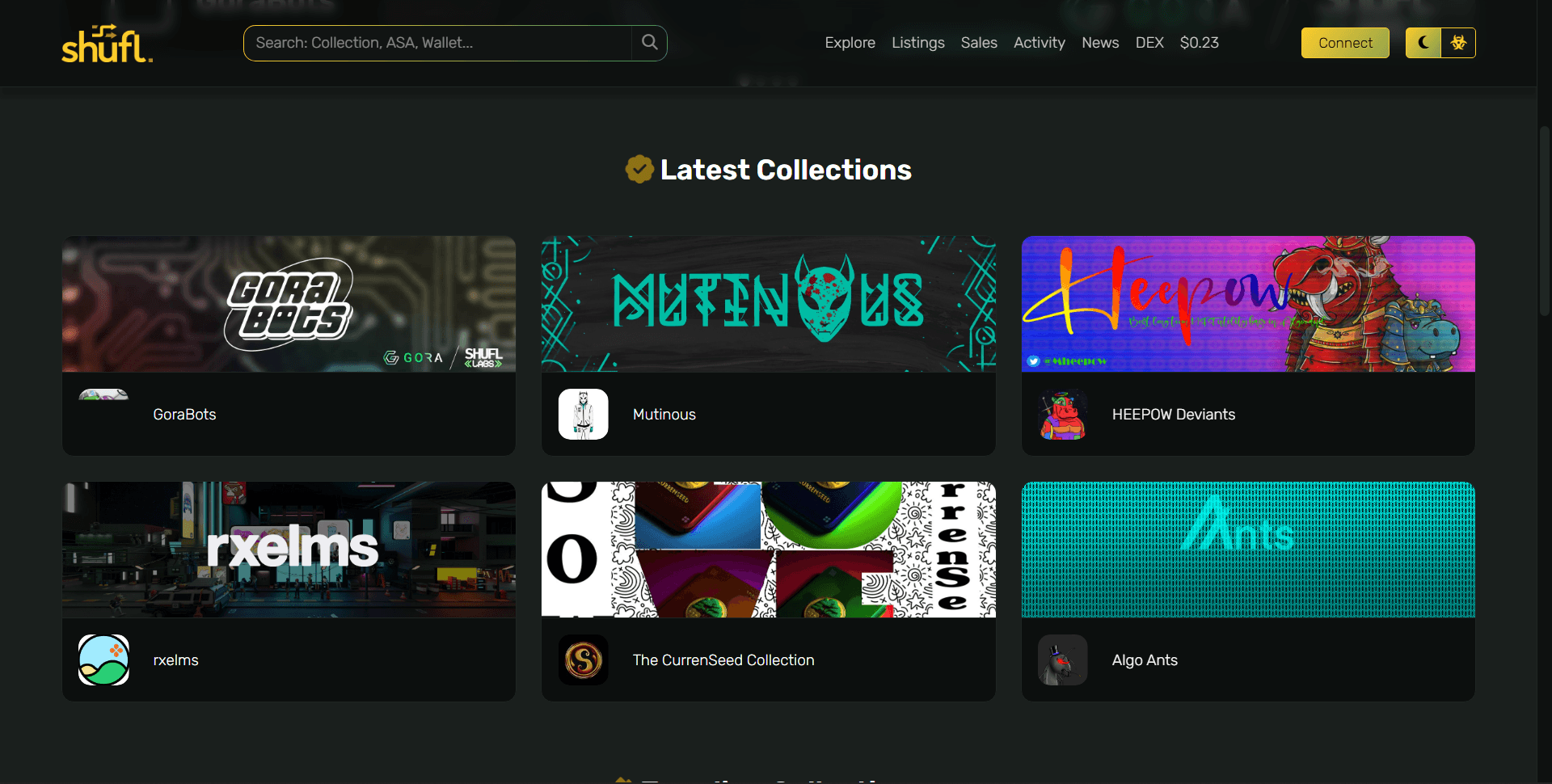
Task: Click the page vertical scrollbar
Action: (x=1544, y=220)
